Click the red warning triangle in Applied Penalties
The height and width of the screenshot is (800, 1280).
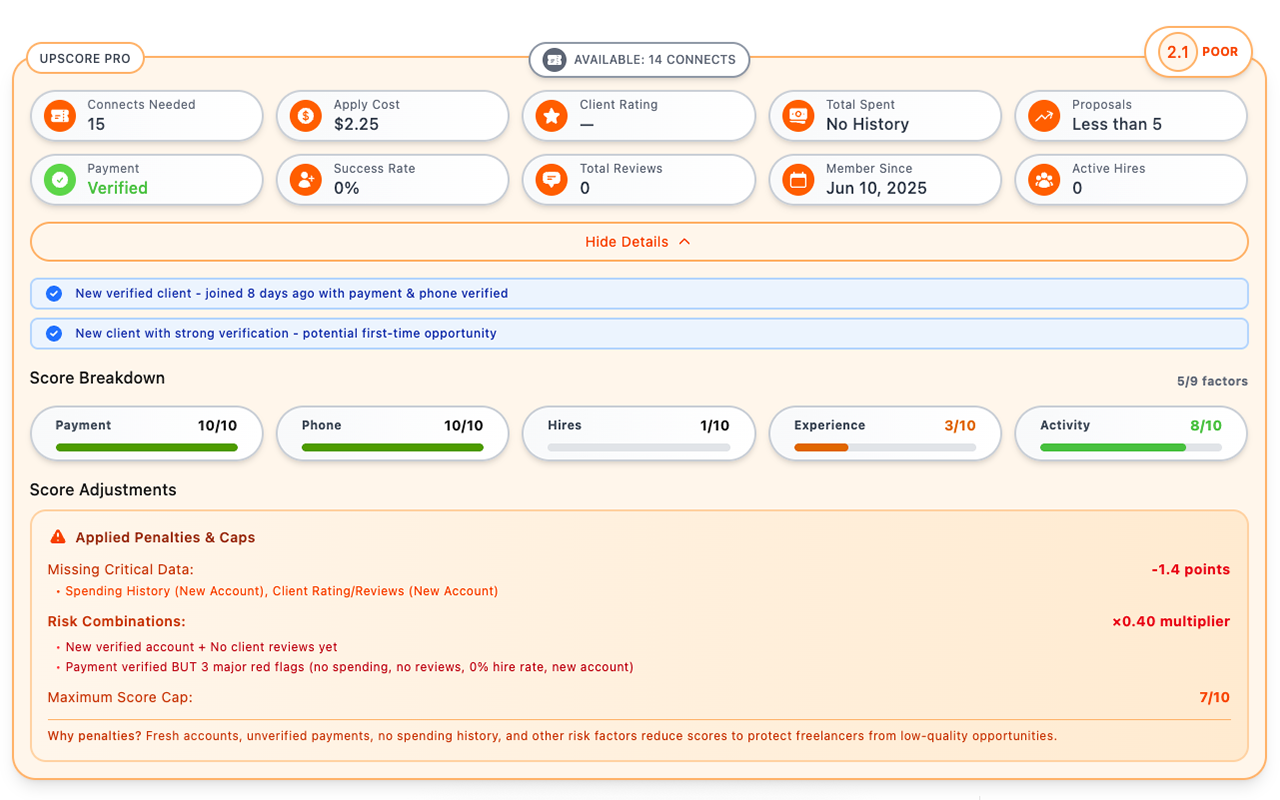(58, 536)
